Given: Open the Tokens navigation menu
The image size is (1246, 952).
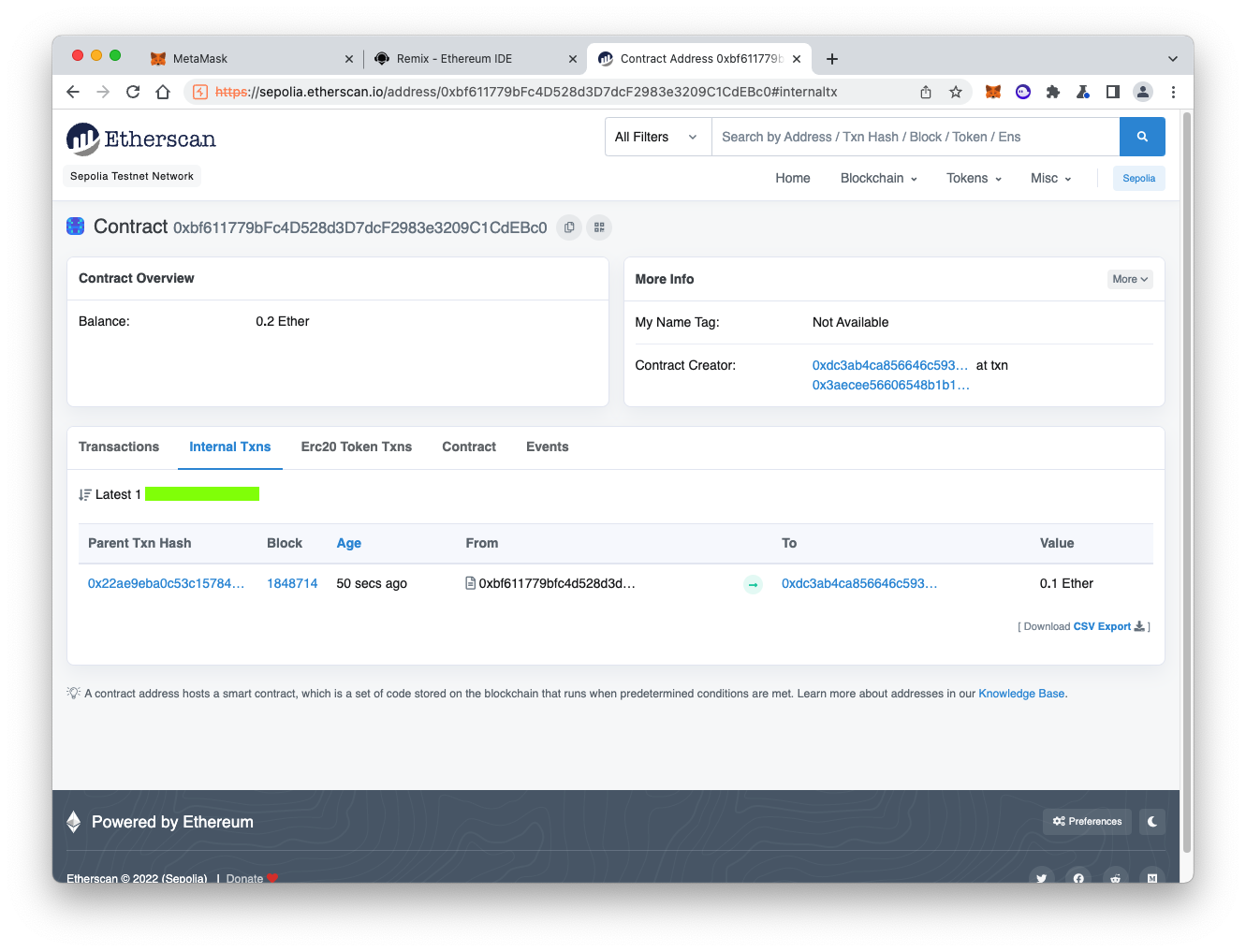Looking at the screenshot, I should (974, 178).
